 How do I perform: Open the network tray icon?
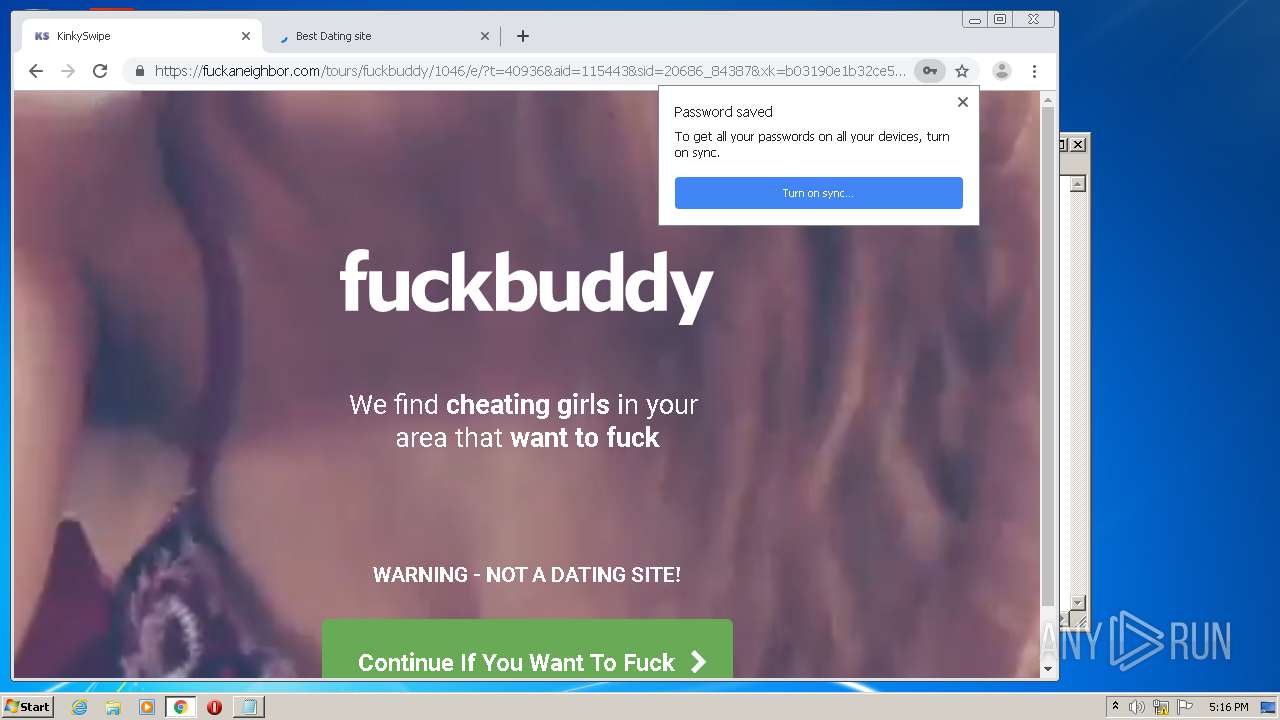(1161, 707)
